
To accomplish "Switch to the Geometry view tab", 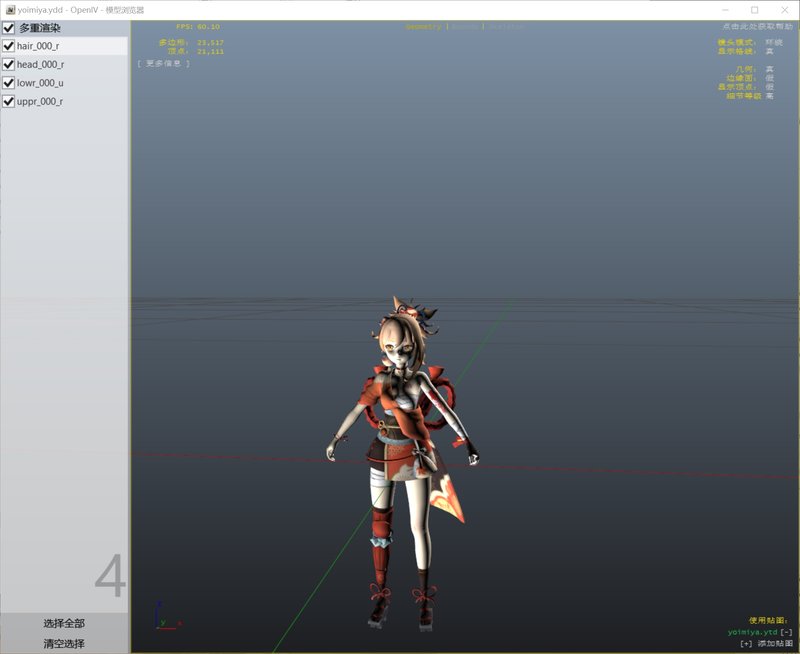I will (x=423, y=27).
